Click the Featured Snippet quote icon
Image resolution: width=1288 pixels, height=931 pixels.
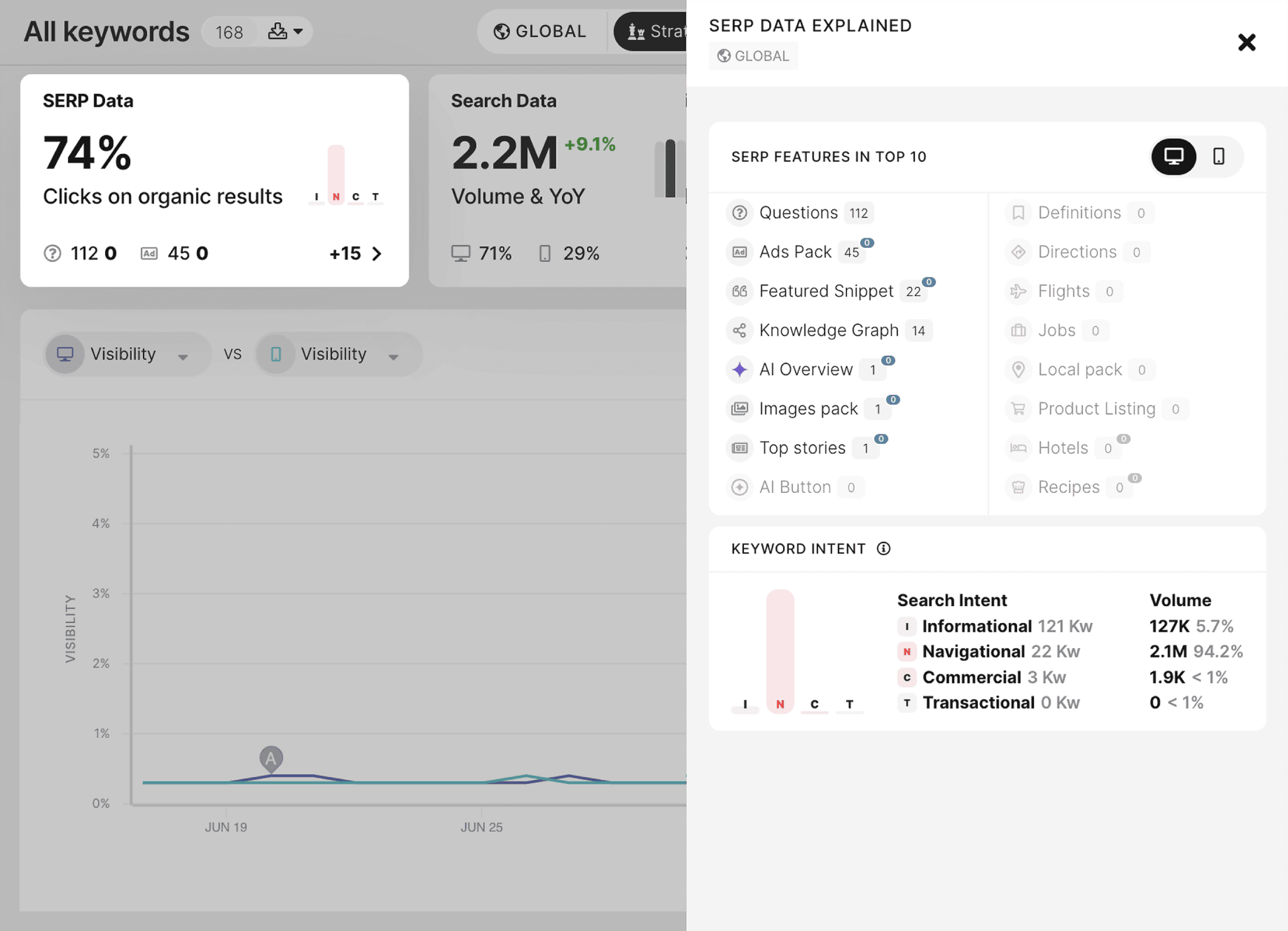[740, 291]
